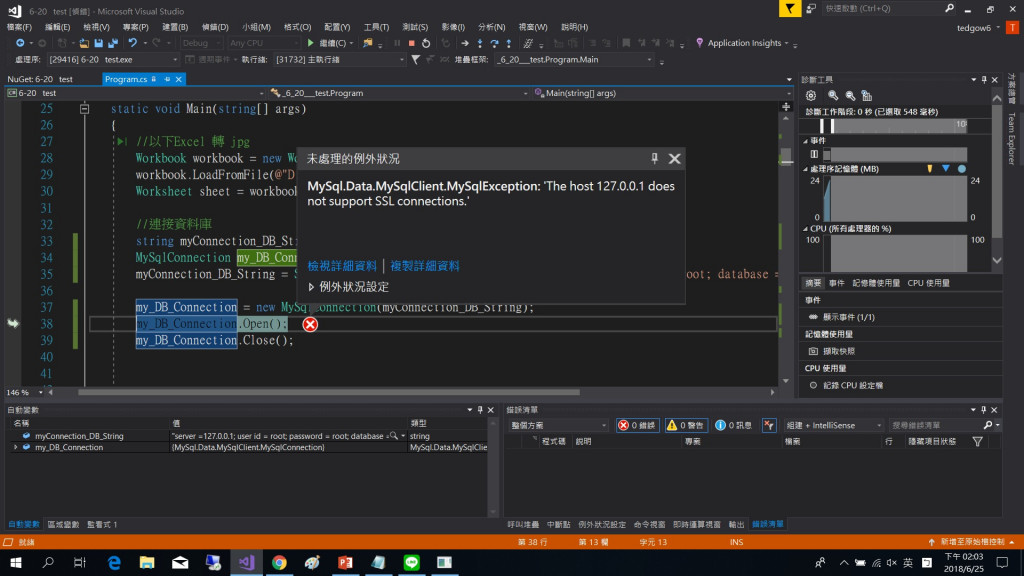Open the Build + IntelliSense dropdown in Error List

833,425
